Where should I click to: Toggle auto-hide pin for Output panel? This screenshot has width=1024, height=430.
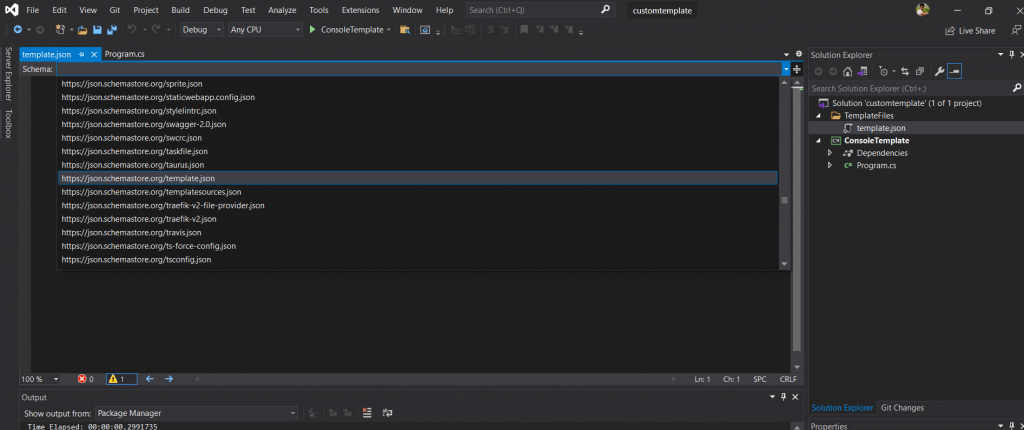(784, 397)
